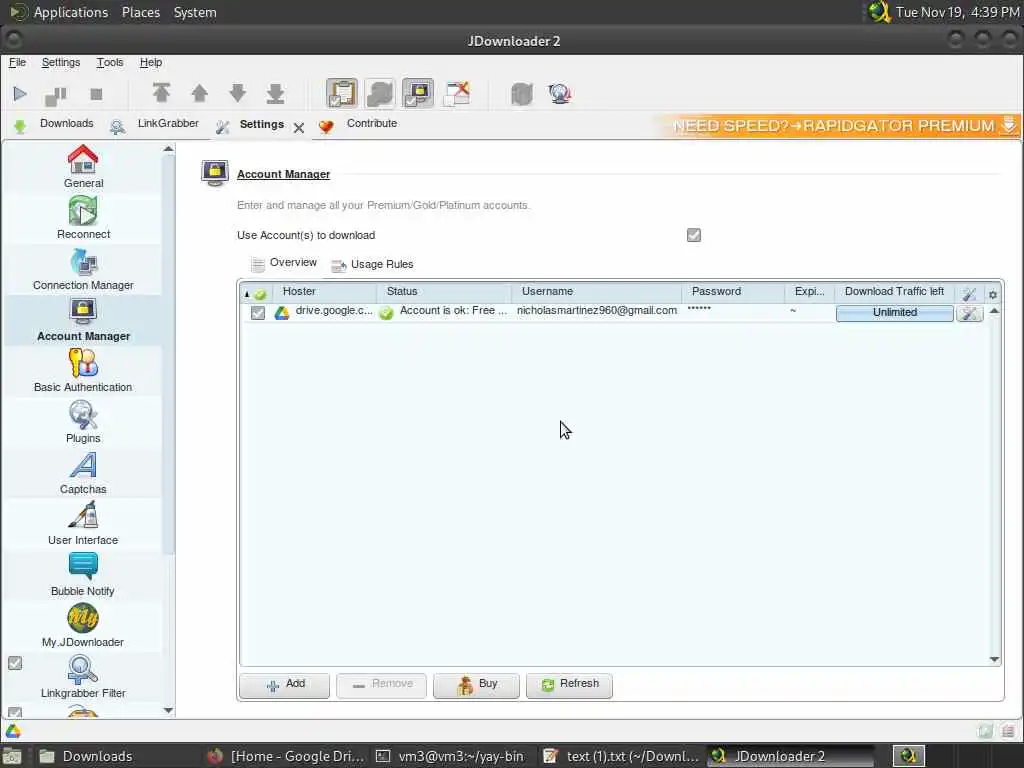Click the wrench icon in the drive.google row
The image size is (1024, 768).
[969, 313]
